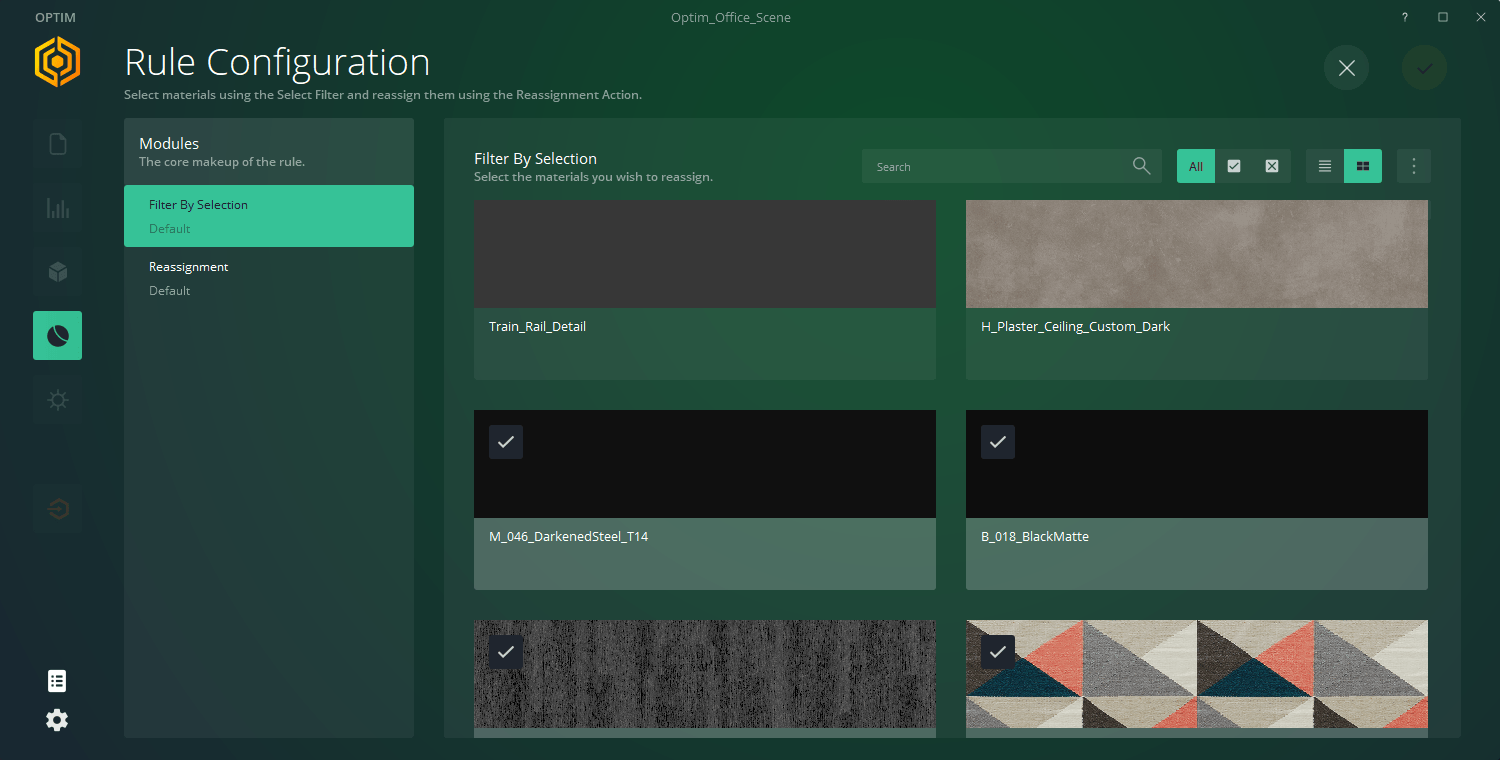Open the render settings sun icon
The height and width of the screenshot is (760, 1500).
pyautogui.click(x=57, y=399)
